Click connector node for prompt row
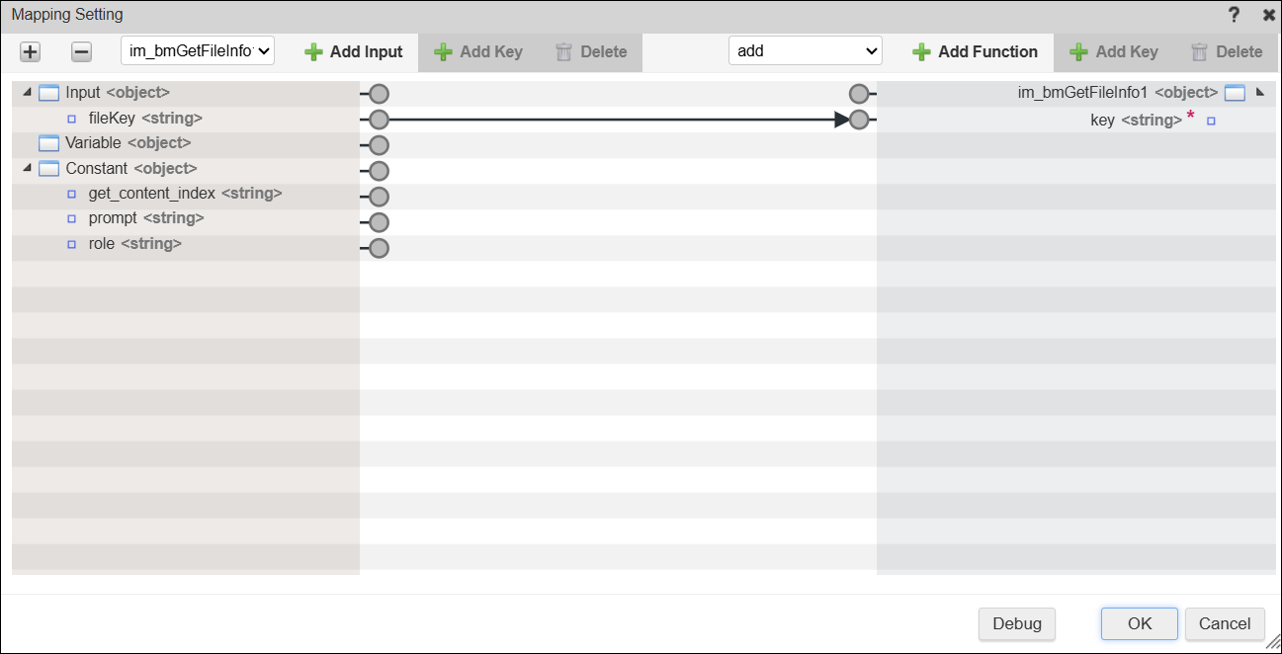 coord(378,222)
